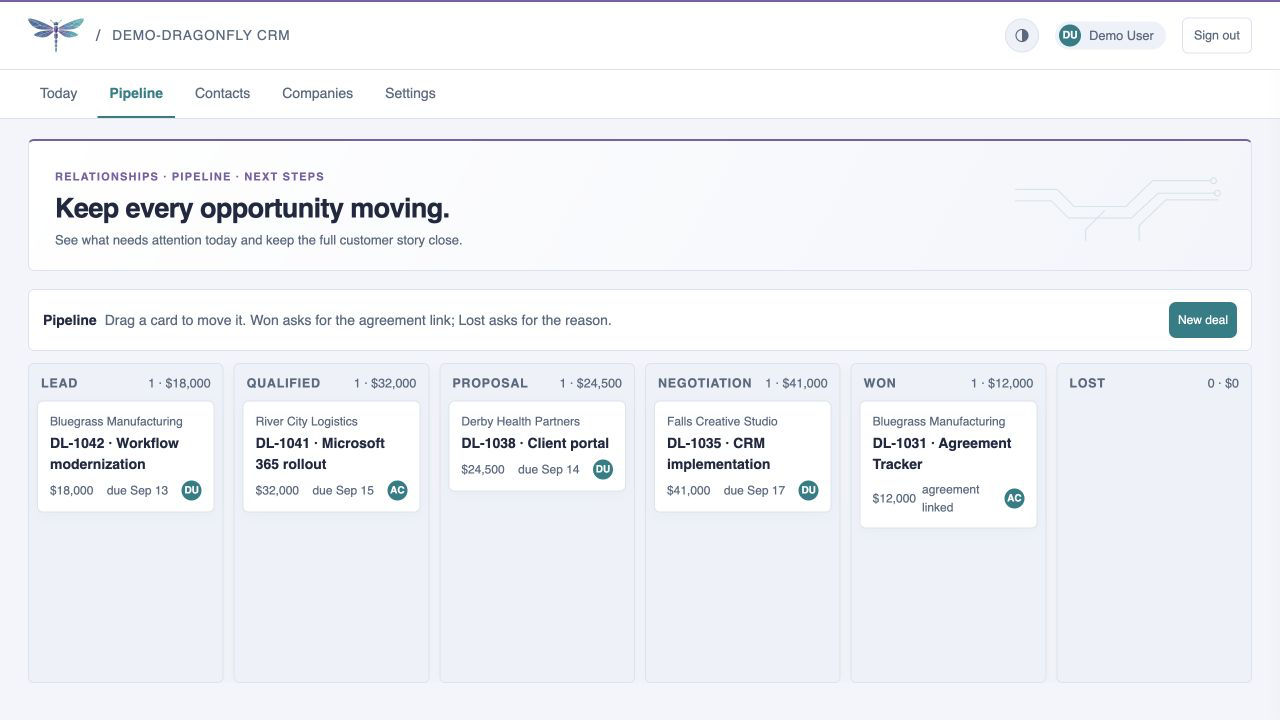Create a New deal
Image resolution: width=1280 pixels, height=720 pixels.
point(1202,320)
